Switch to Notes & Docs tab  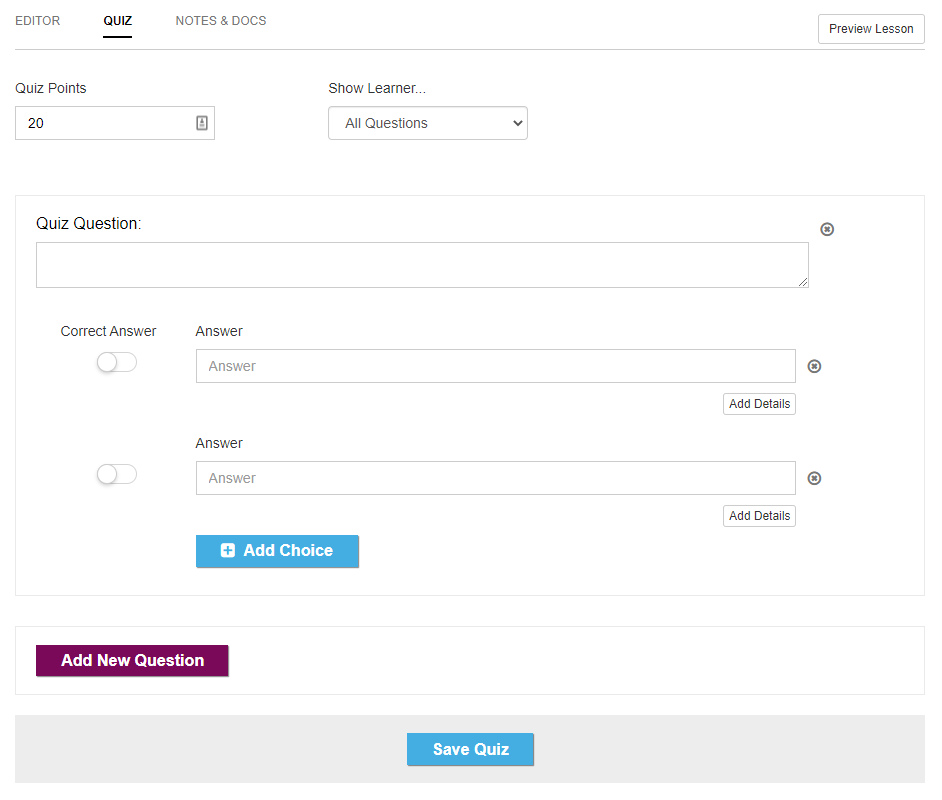[x=220, y=20]
